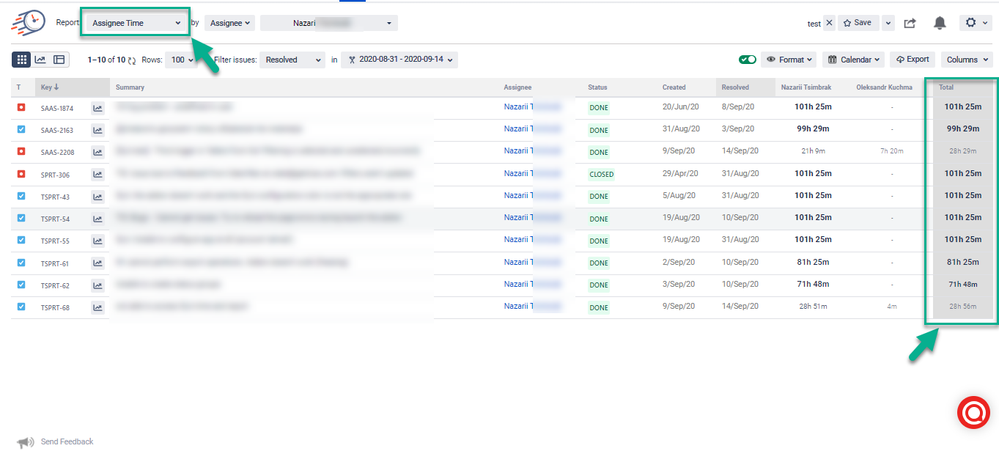Open chart for issue TSPRT-43

point(97,197)
